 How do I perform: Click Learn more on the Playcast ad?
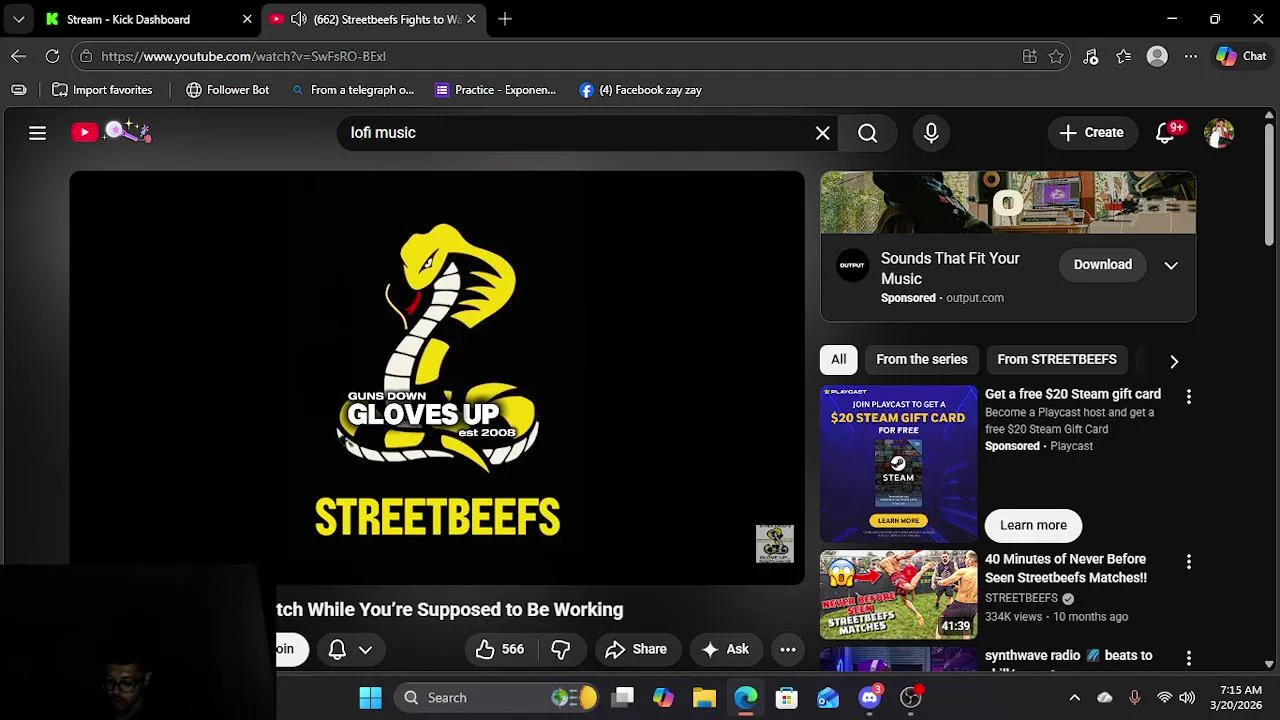[x=1033, y=525]
